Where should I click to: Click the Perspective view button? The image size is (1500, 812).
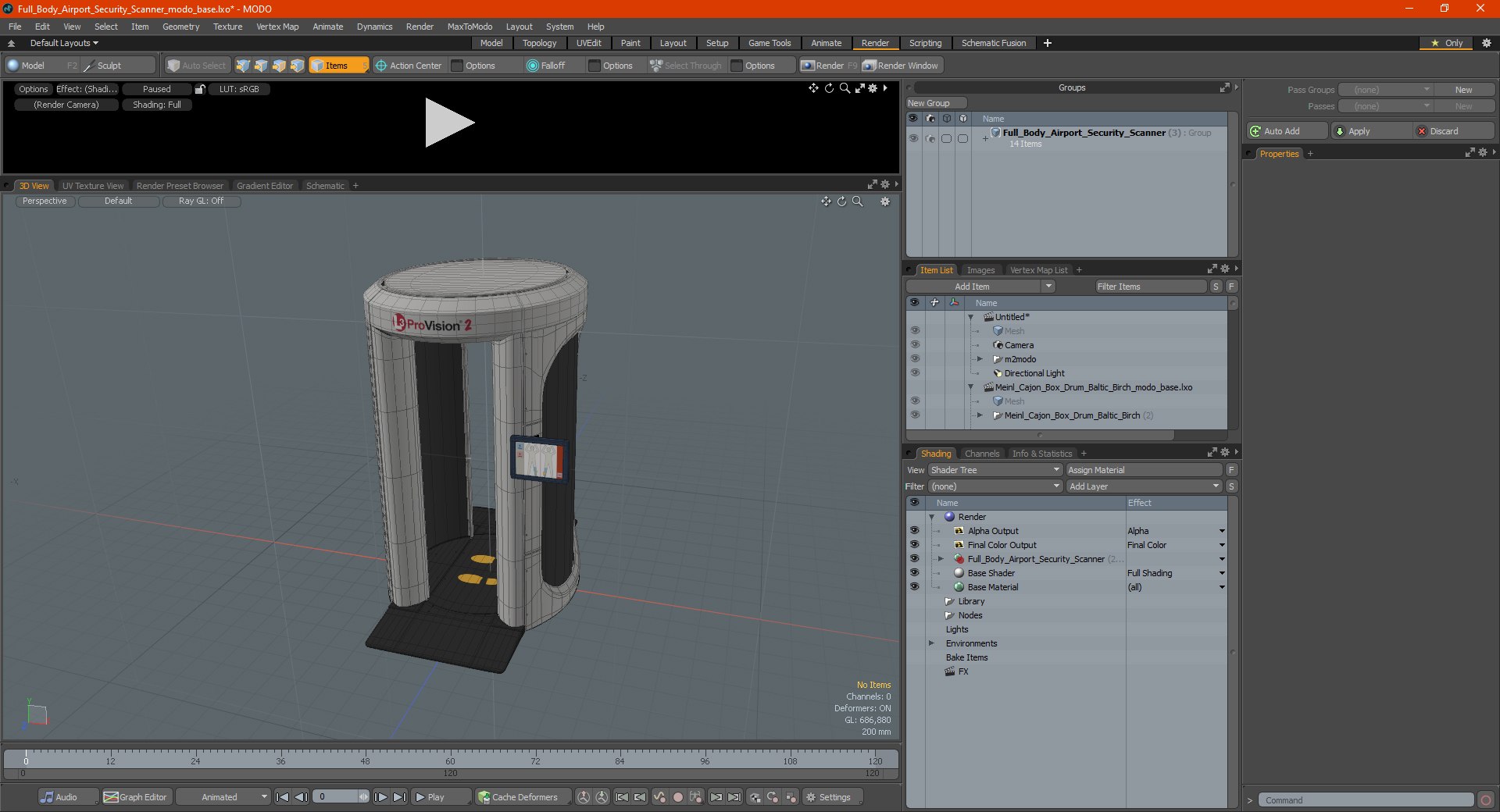click(45, 201)
